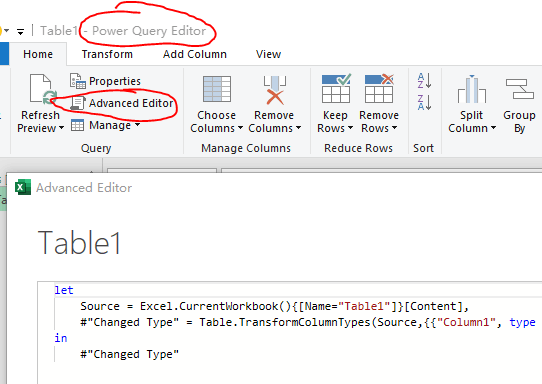
Task: Click the Refresh Preview icon
Action: tap(43, 89)
